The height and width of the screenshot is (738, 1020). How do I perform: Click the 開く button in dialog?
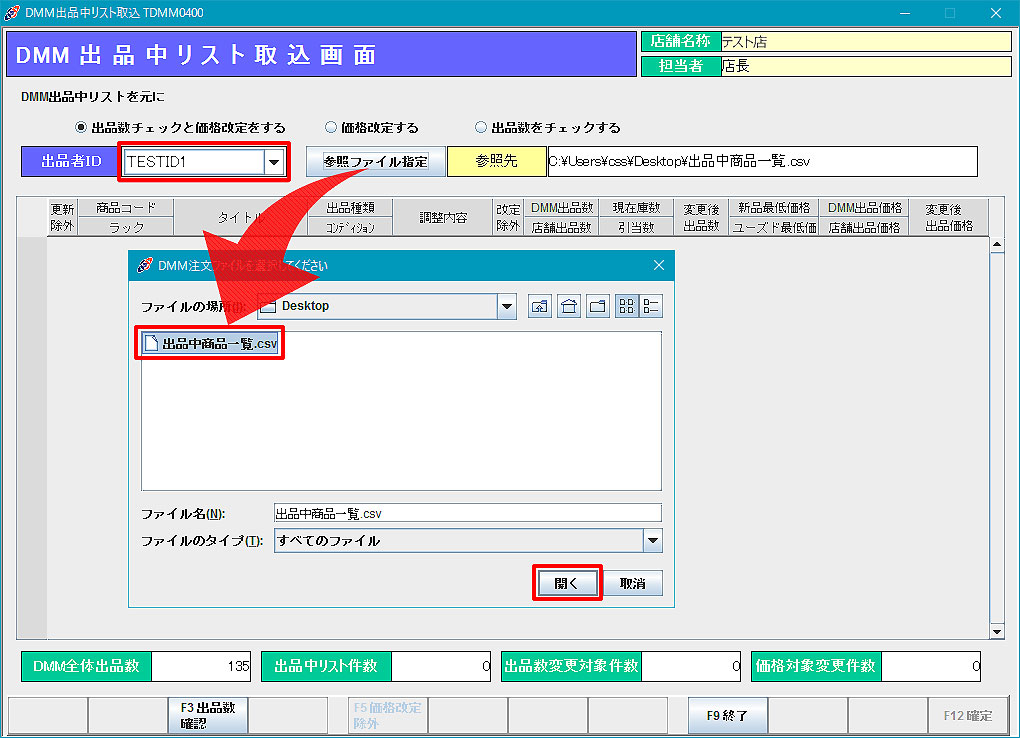(x=567, y=583)
